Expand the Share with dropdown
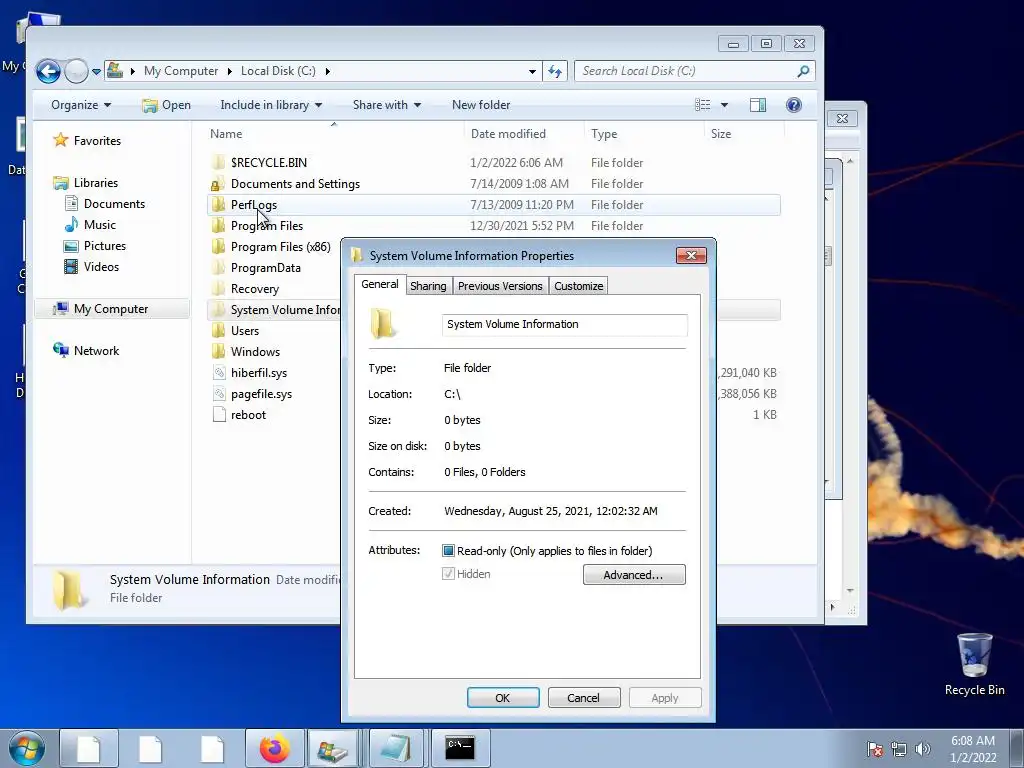Screen dimensions: 1024x768 [x=387, y=105]
